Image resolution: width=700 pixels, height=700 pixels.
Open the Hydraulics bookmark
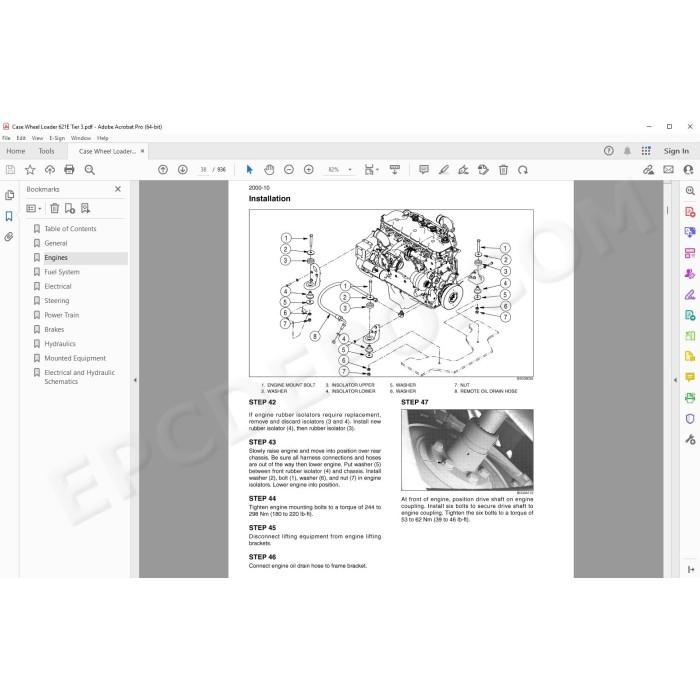[60, 344]
